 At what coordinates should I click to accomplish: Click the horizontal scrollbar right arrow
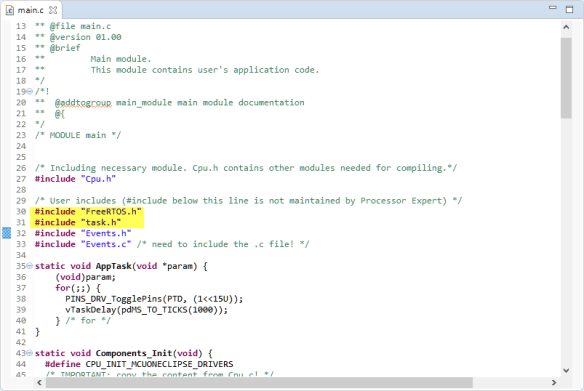554,382
